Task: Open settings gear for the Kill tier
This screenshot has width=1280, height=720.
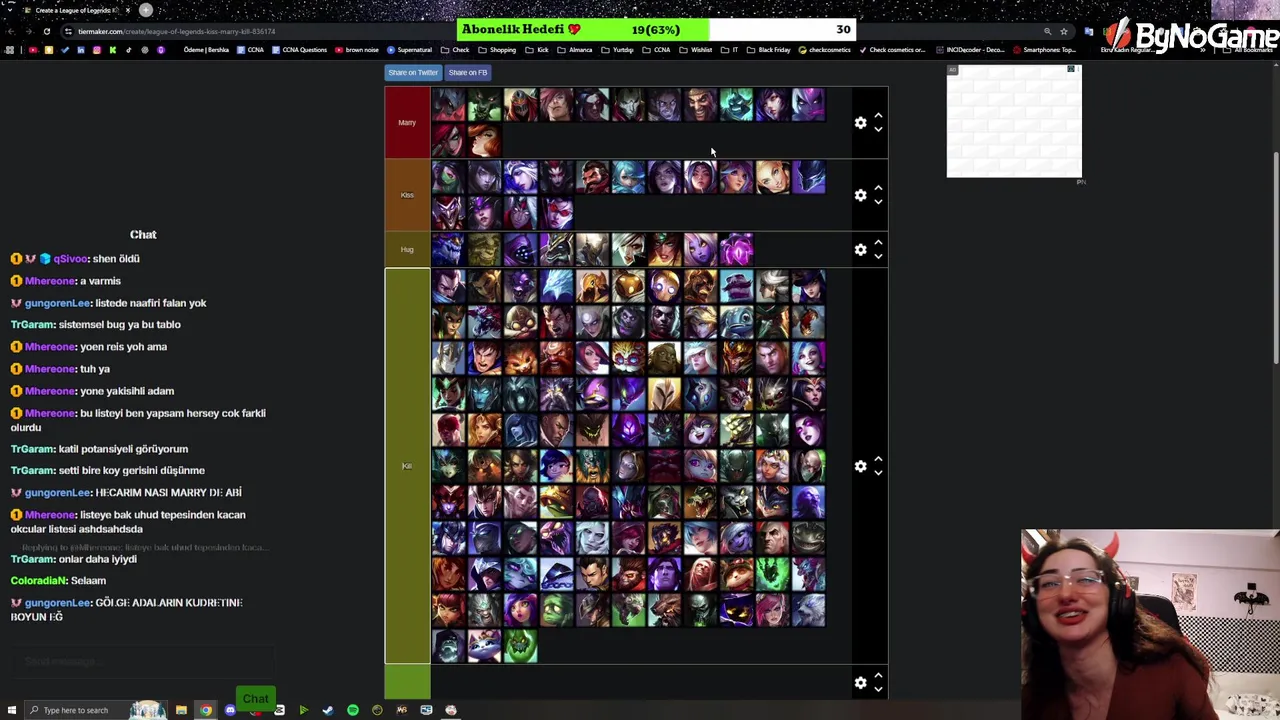Action: 860,466
